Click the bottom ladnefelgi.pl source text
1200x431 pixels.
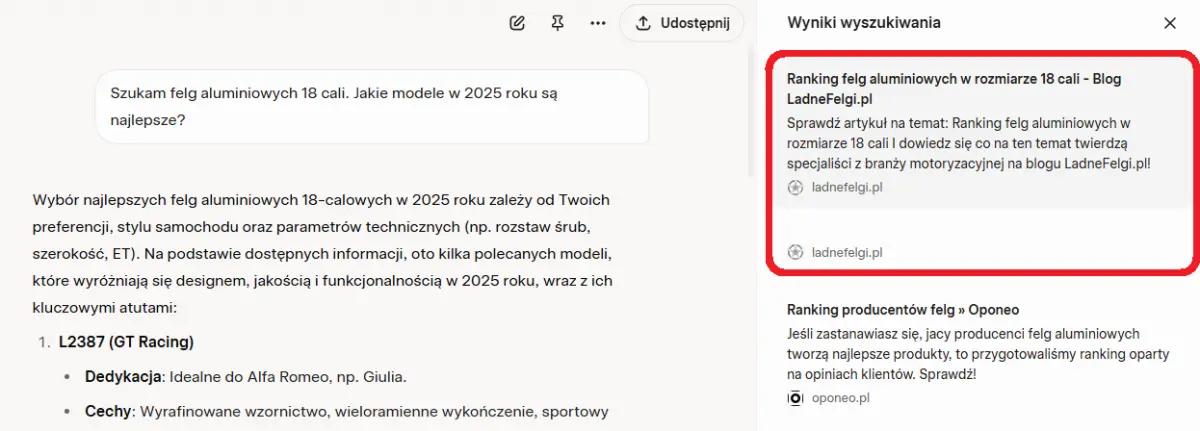coord(847,252)
